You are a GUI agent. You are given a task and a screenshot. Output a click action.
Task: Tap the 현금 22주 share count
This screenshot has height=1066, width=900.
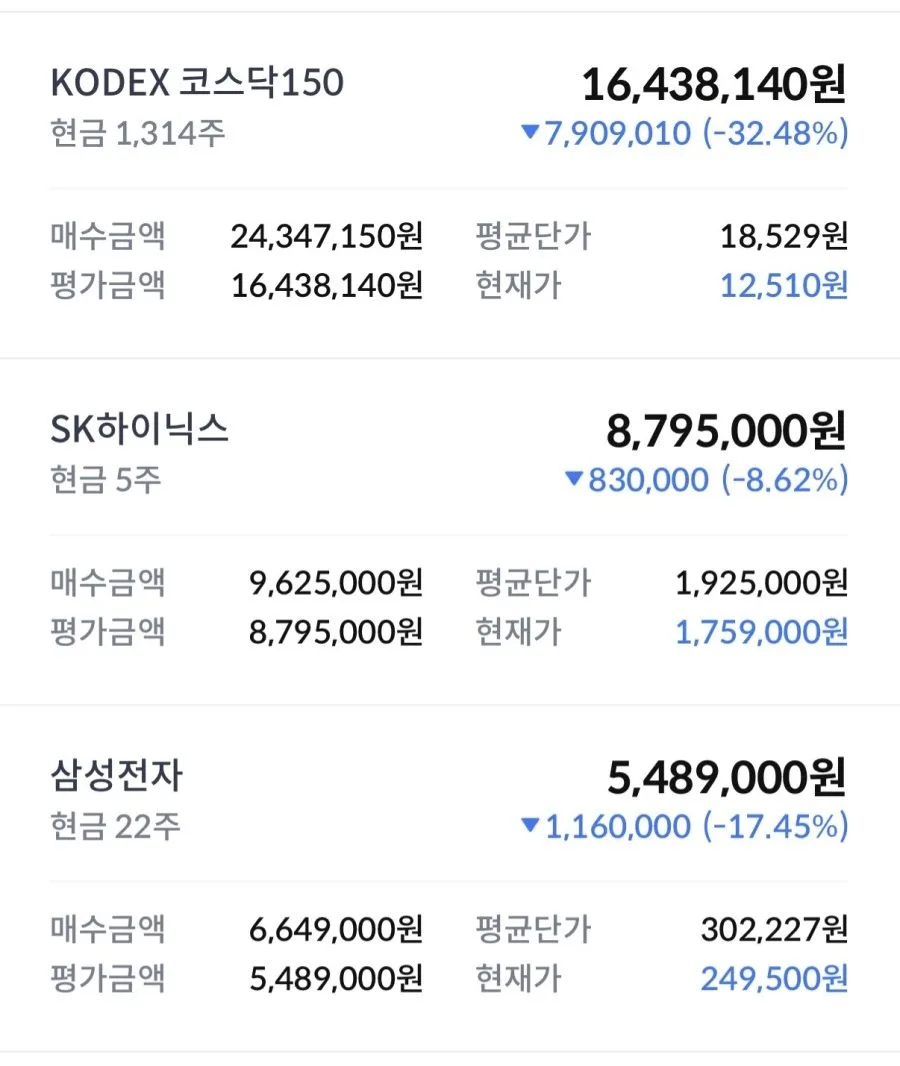[116, 827]
